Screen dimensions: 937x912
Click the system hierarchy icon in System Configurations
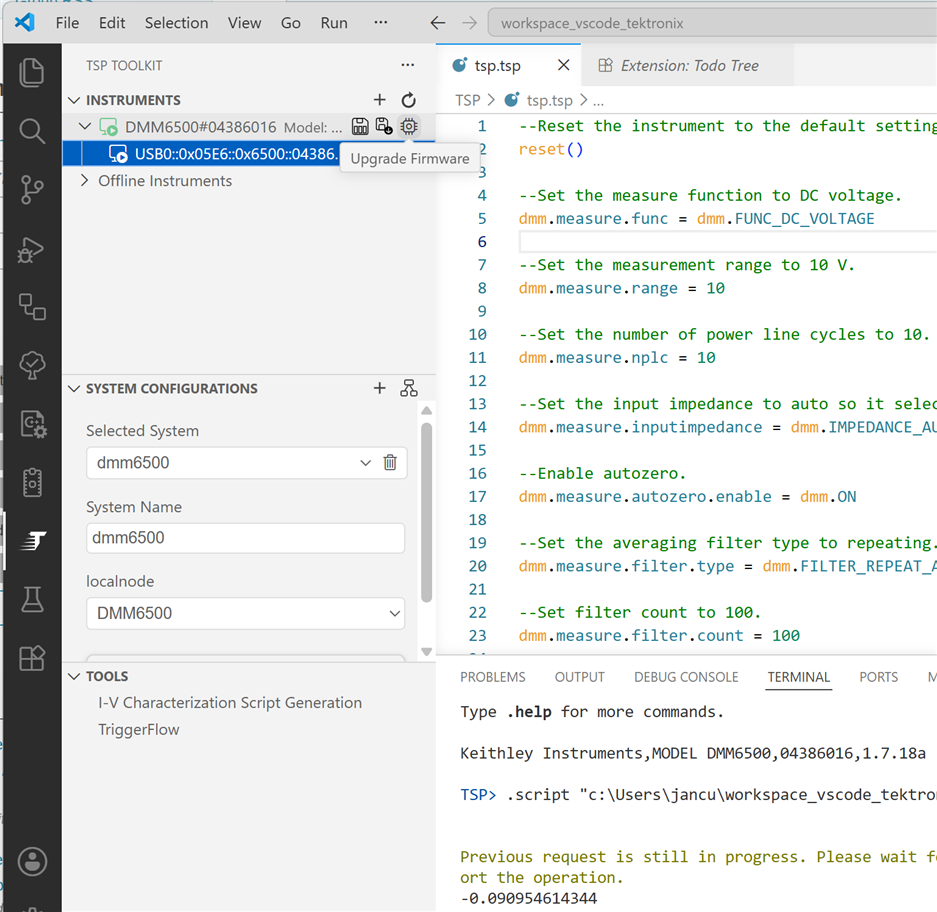click(409, 388)
